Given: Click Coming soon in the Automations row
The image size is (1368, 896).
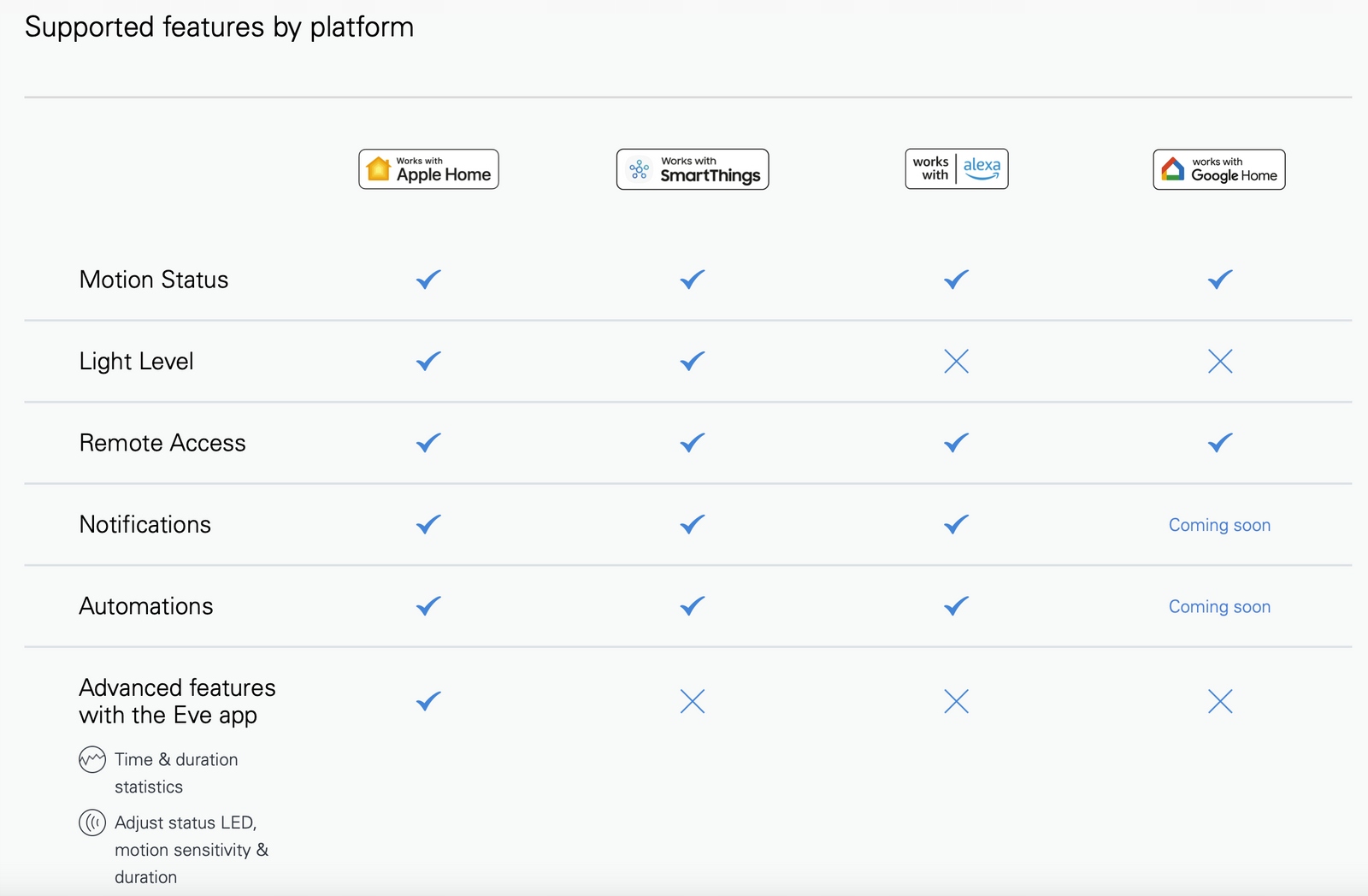Looking at the screenshot, I should click(x=1219, y=606).
